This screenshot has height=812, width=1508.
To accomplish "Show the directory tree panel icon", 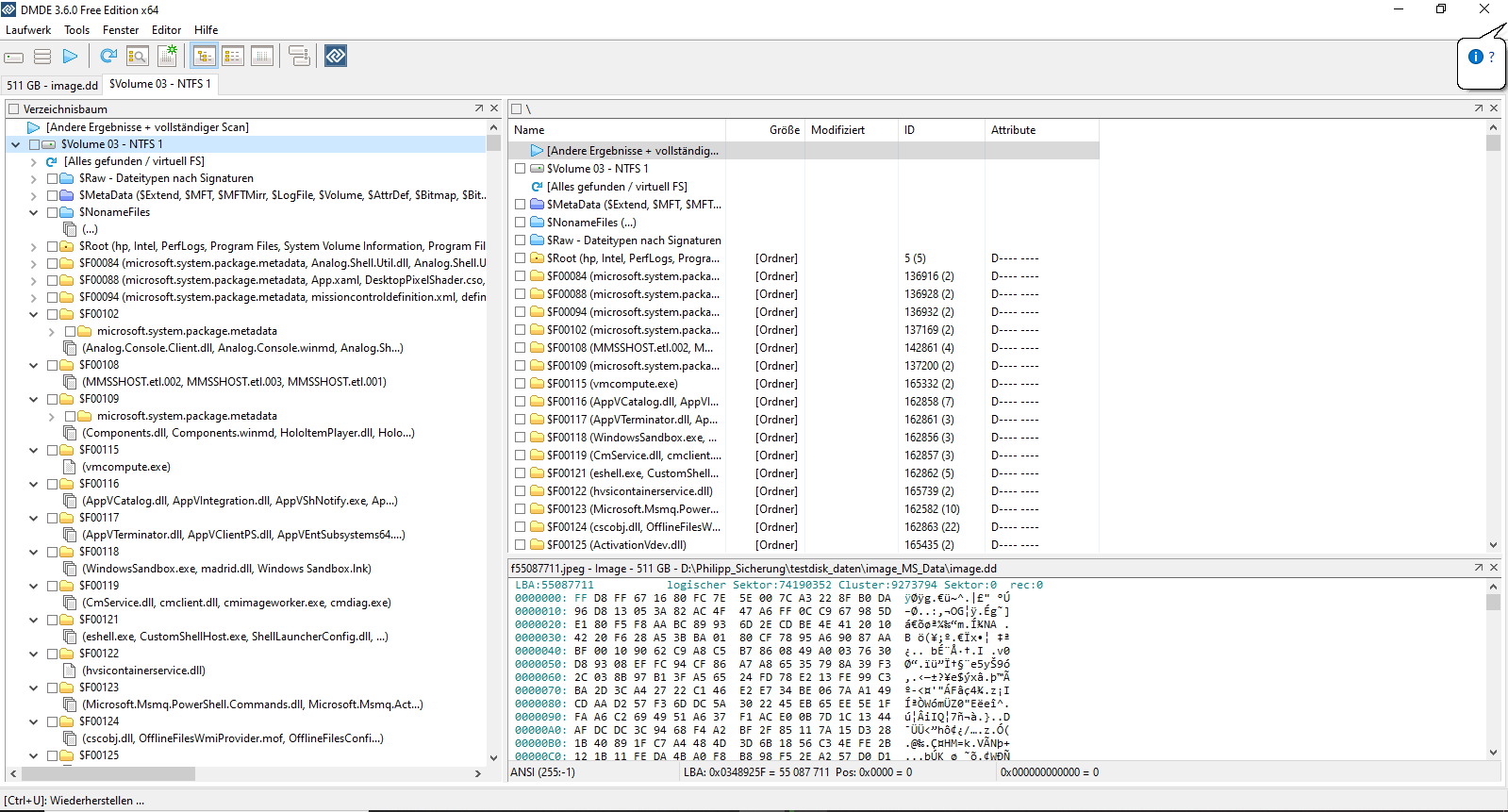I will tap(204, 57).
